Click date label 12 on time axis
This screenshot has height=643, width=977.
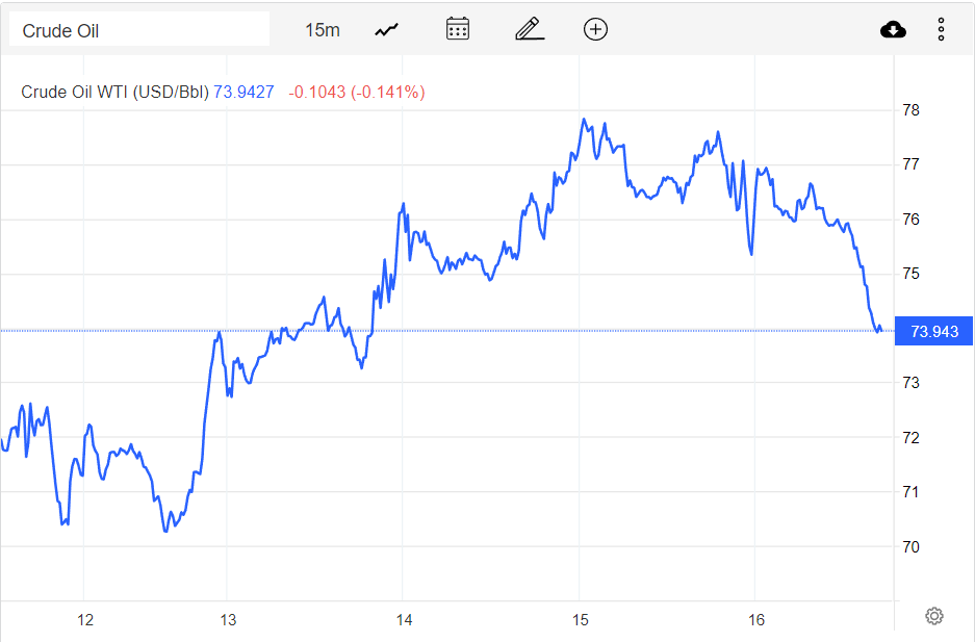[85, 617]
